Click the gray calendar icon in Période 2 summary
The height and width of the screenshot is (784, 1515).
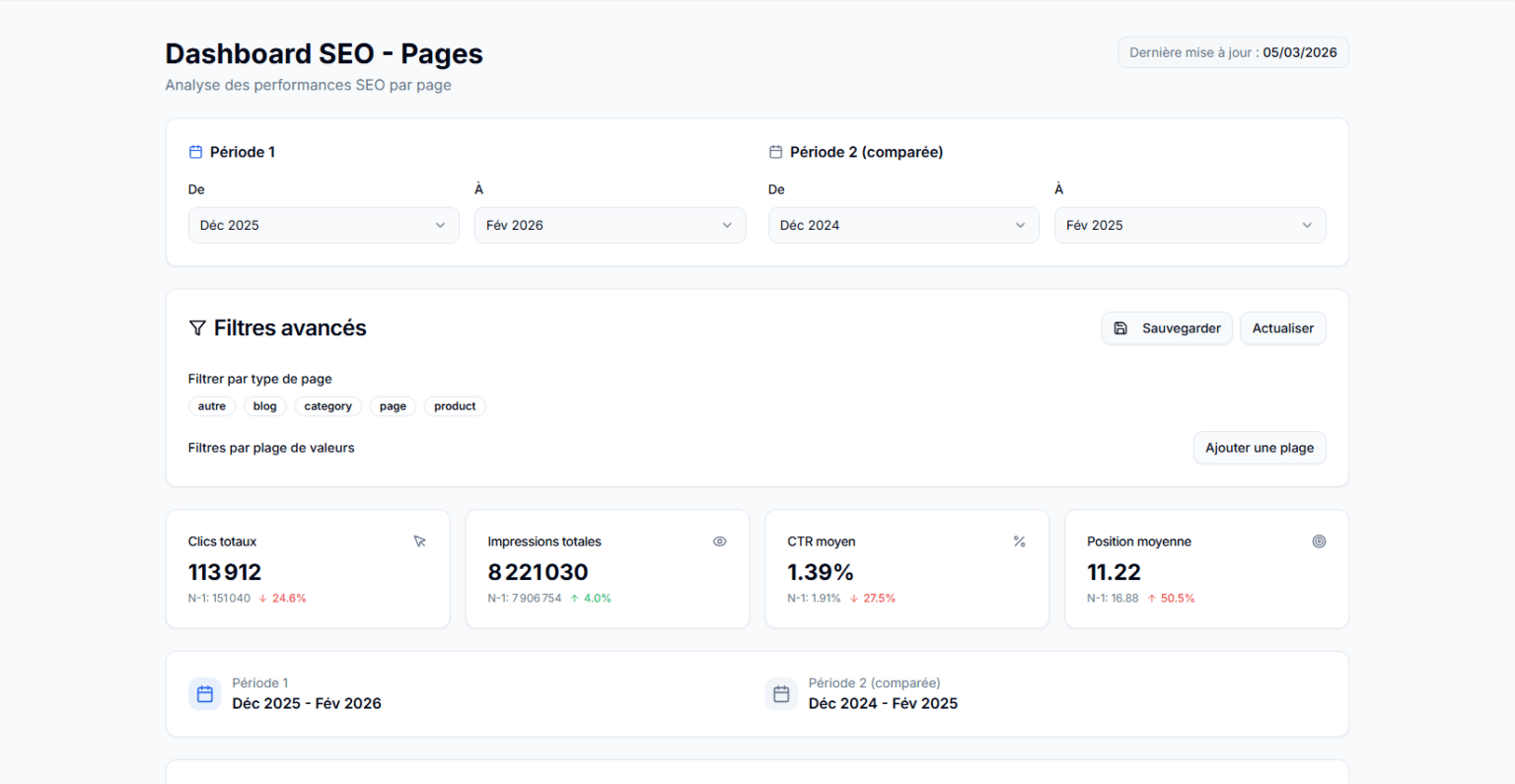(x=781, y=694)
